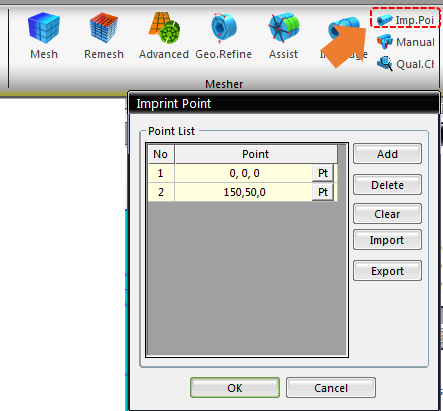Click the Delete button
Viewport: 443px width, 411px height.
click(x=387, y=185)
